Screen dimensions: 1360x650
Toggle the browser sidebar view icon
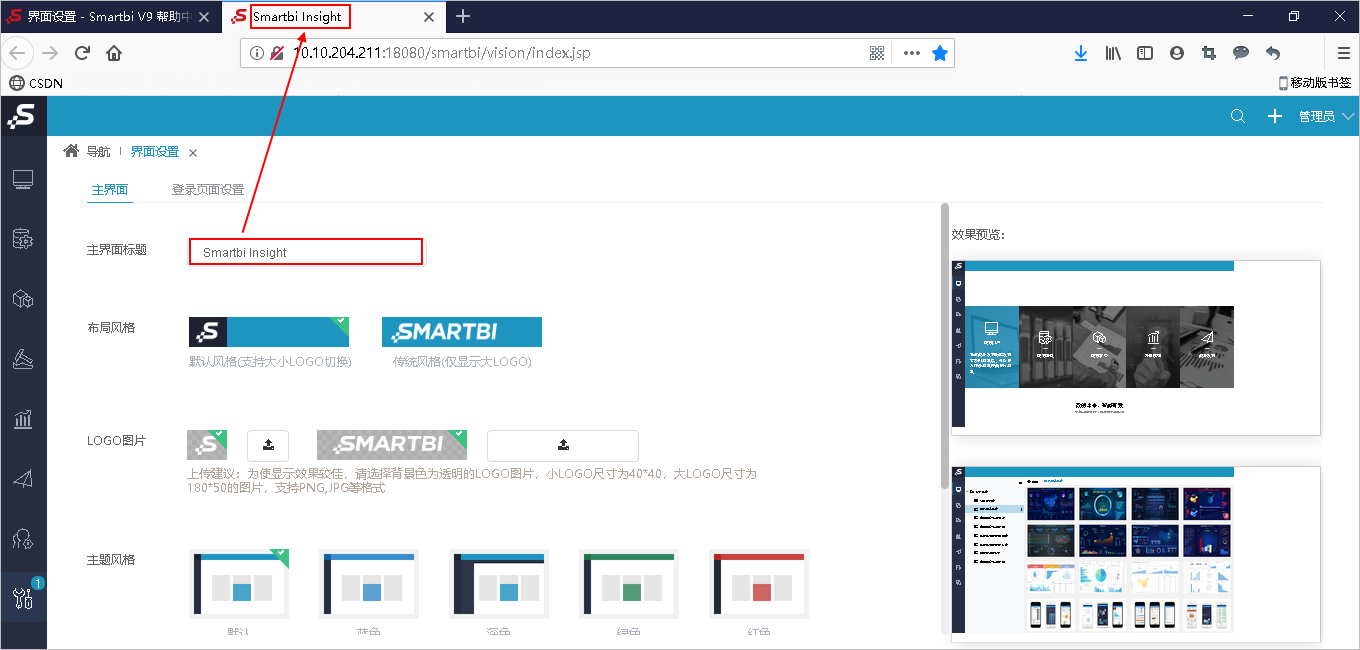[1145, 53]
